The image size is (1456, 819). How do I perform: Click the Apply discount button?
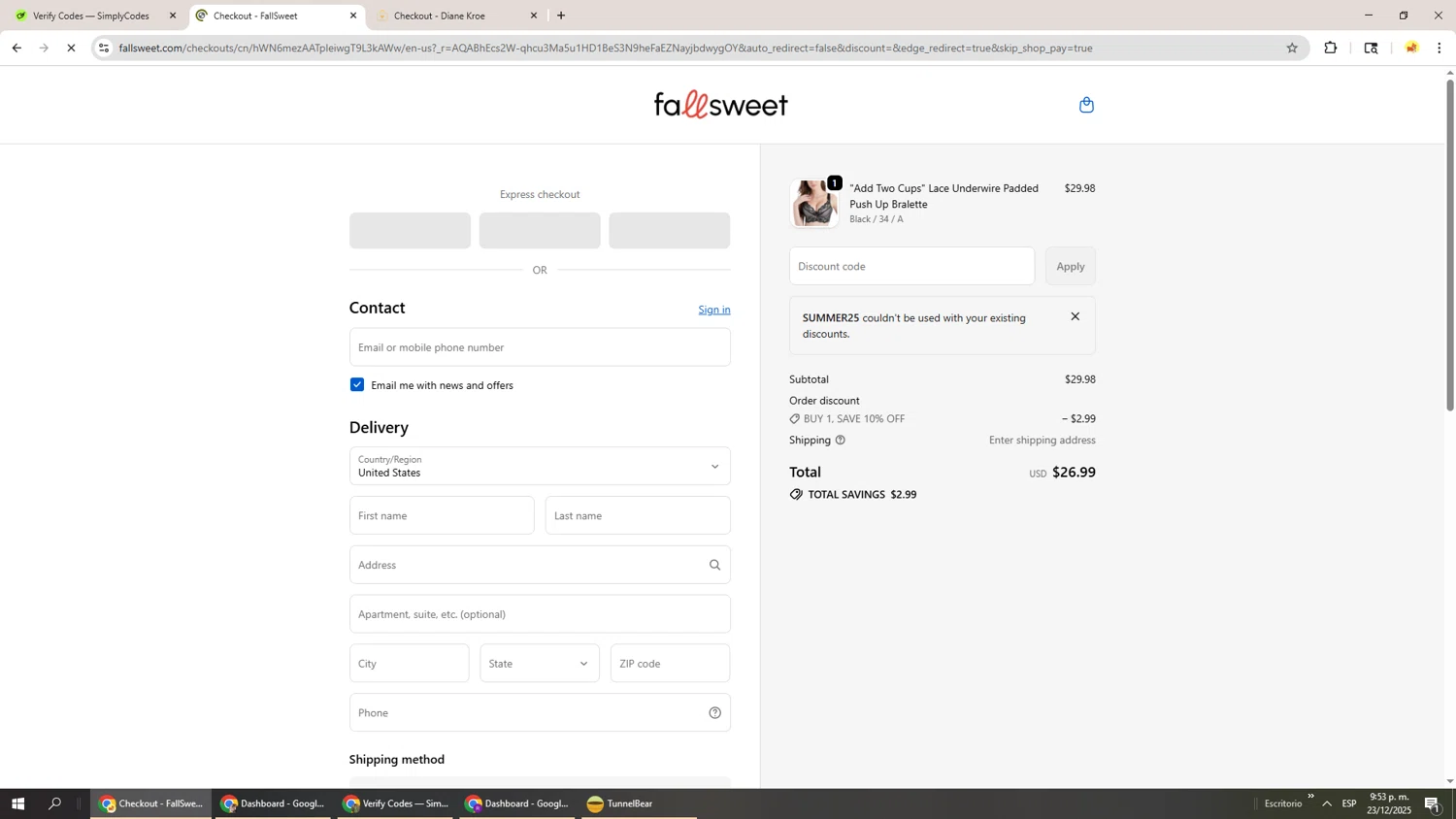coord(1071,266)
